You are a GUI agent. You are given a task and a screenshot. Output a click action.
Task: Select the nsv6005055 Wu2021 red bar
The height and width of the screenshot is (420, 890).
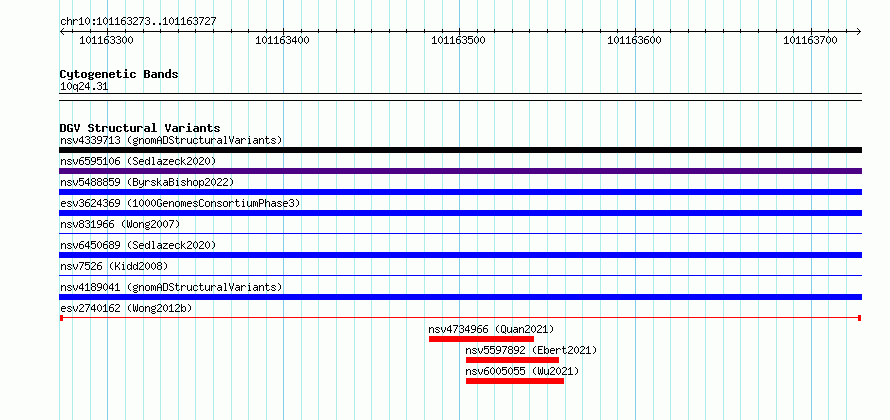tap(515, 381)
